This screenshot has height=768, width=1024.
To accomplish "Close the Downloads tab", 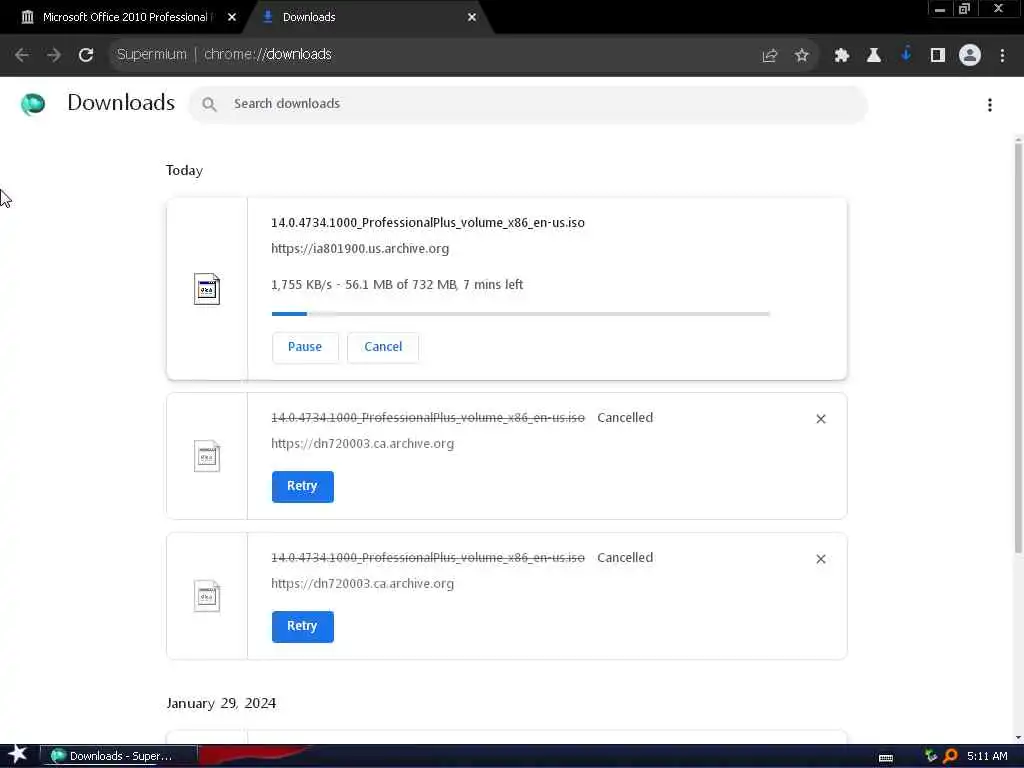I will pyautogui.click(x=472, y=17).
